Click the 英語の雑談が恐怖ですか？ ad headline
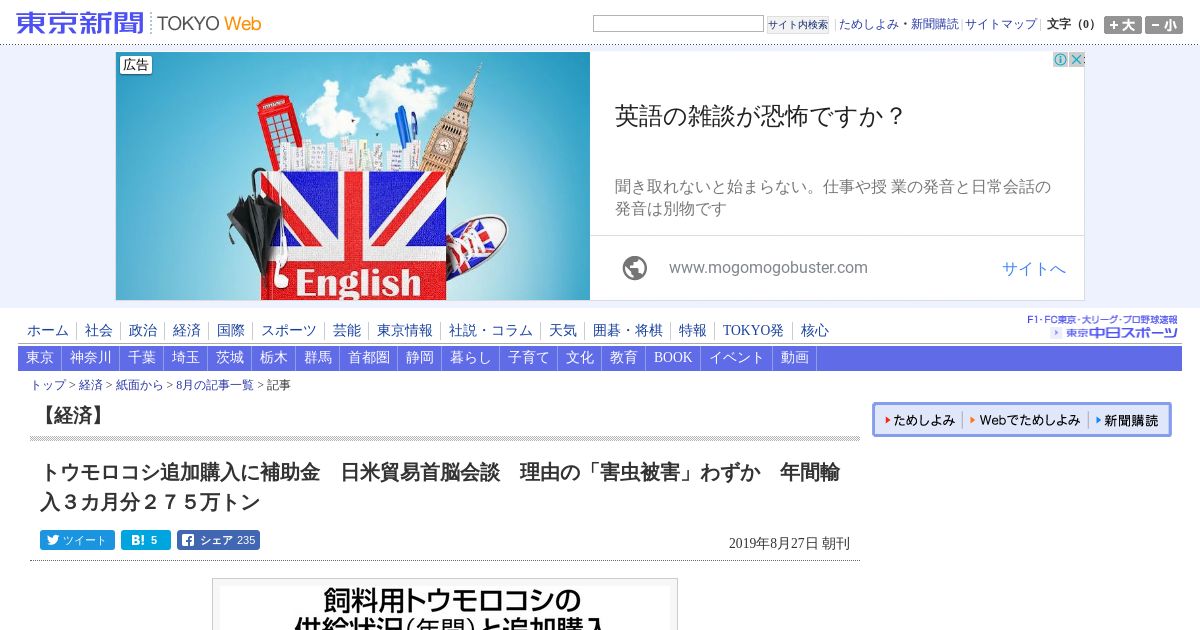The height and width of the screenshot is (630, 1200). click(x=760, y=116)
